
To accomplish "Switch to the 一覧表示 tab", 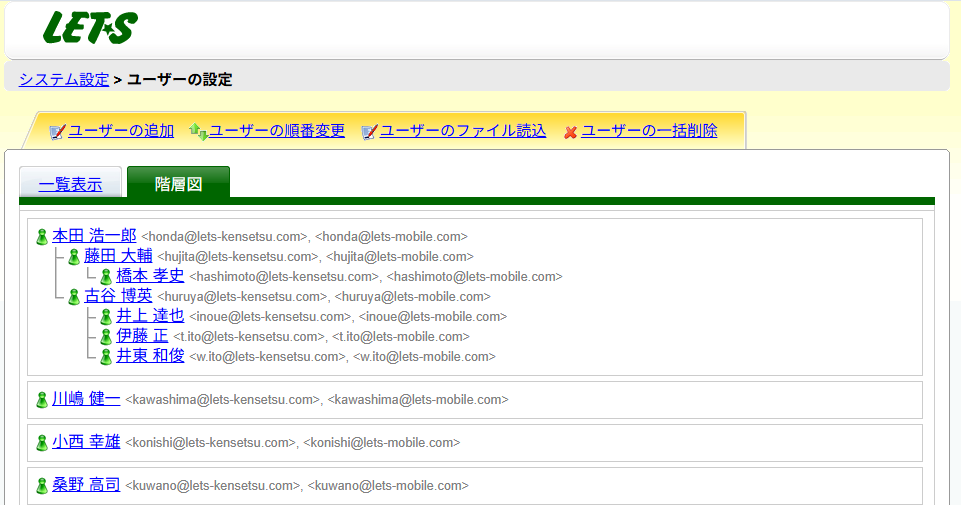I will click(70, 184).
